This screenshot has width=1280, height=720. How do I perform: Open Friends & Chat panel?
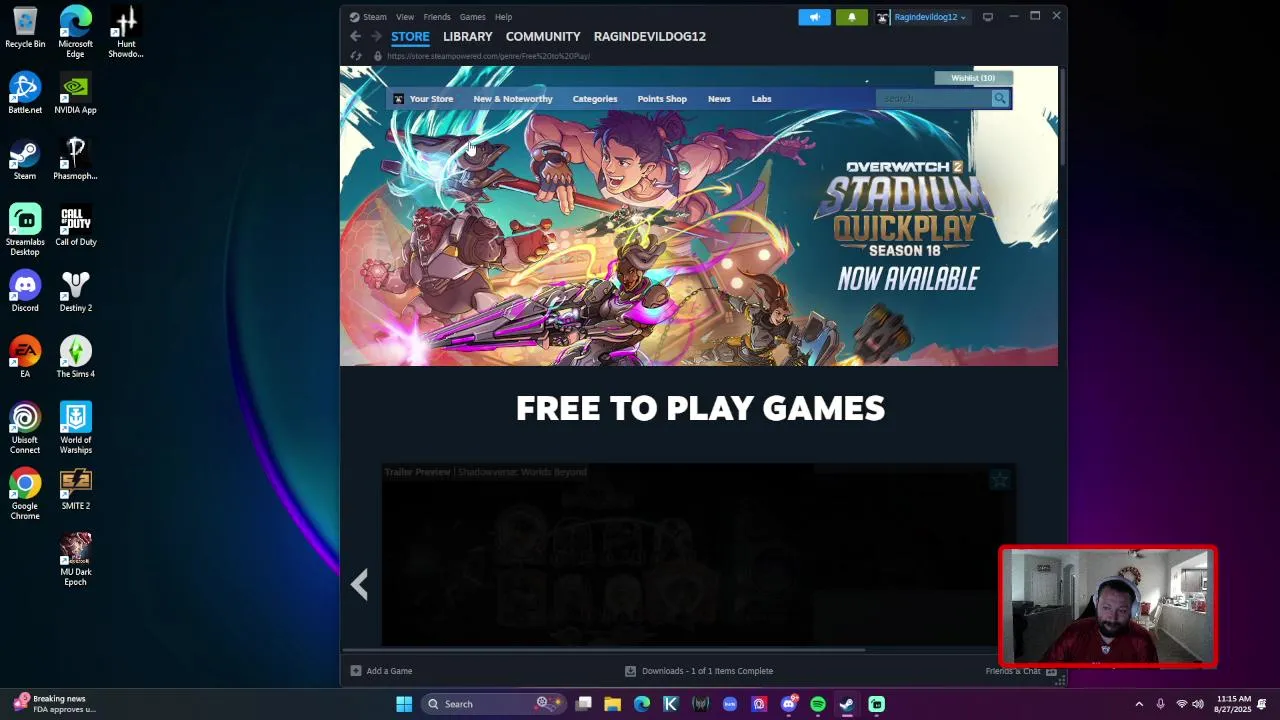1021,671
